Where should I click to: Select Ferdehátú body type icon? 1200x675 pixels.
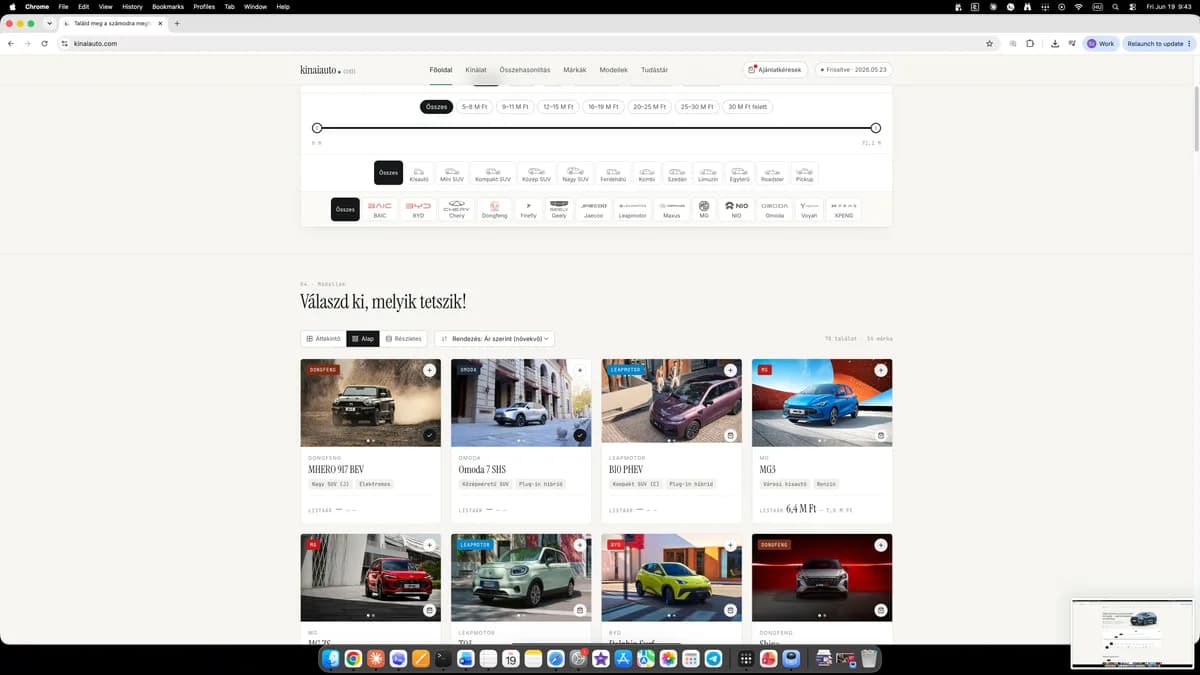tap(613, 174)
